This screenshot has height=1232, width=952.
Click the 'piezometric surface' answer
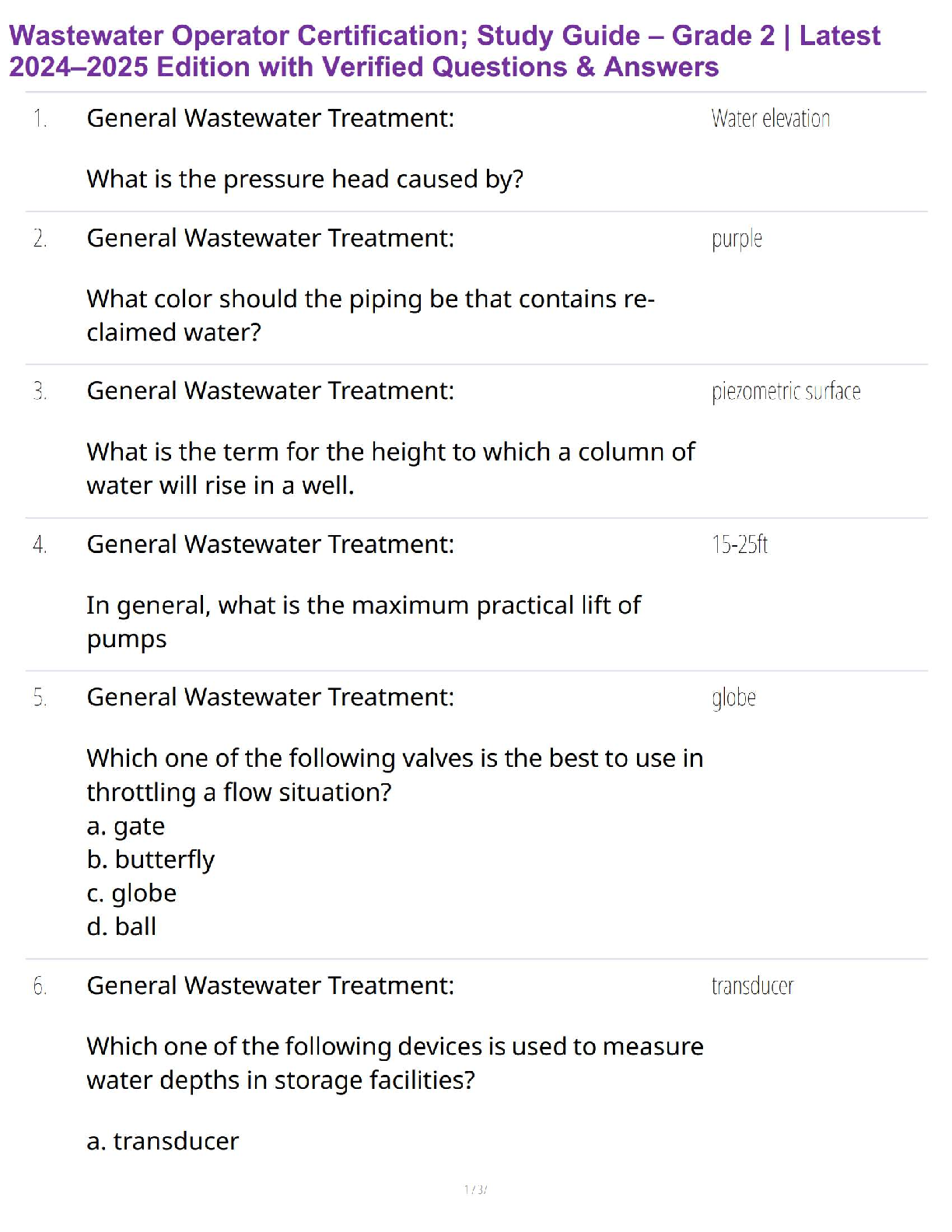786,391
